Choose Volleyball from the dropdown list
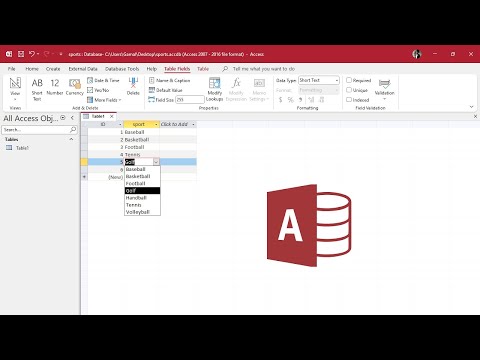480x360 pixels. point(142,212)
